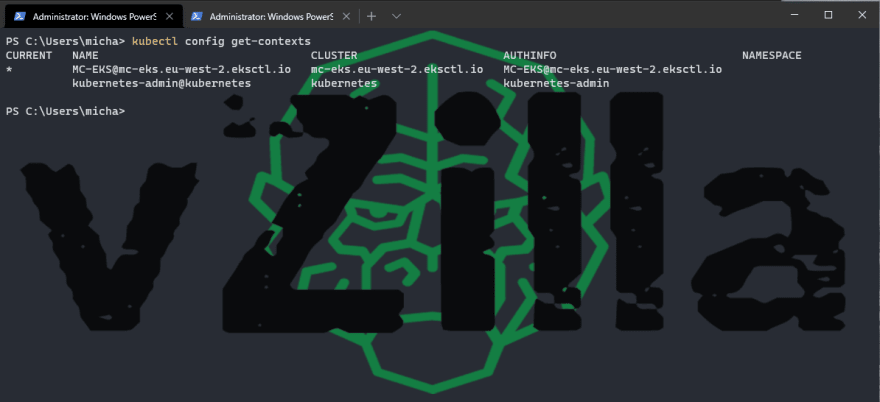Click the 'kubernetes-admin@kubernetes' context name
The width and height of the screenshot is (880, 402).
(x=162, y=83)
